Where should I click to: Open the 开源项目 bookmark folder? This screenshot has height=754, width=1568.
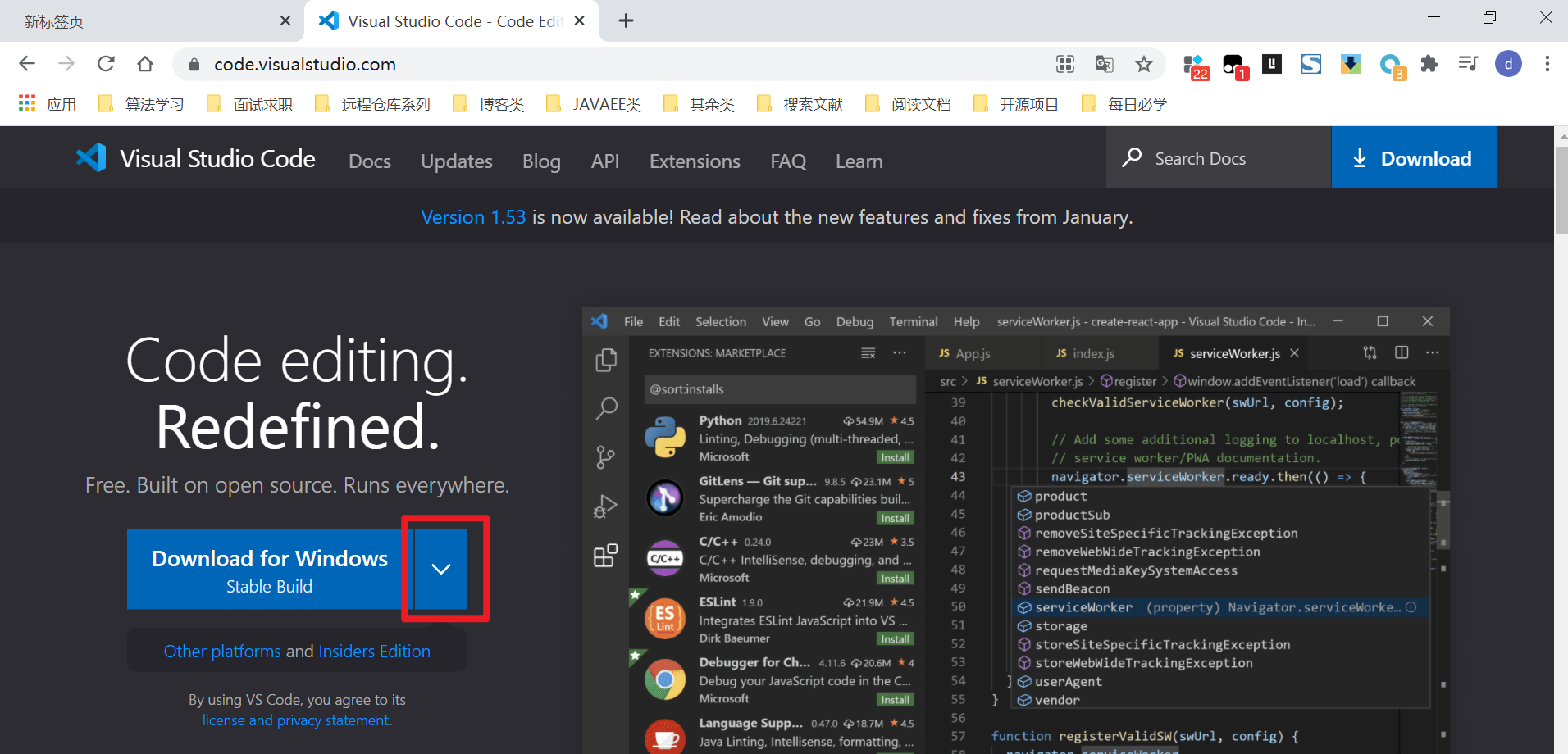pyautogui.click(x=1015, y=104)
